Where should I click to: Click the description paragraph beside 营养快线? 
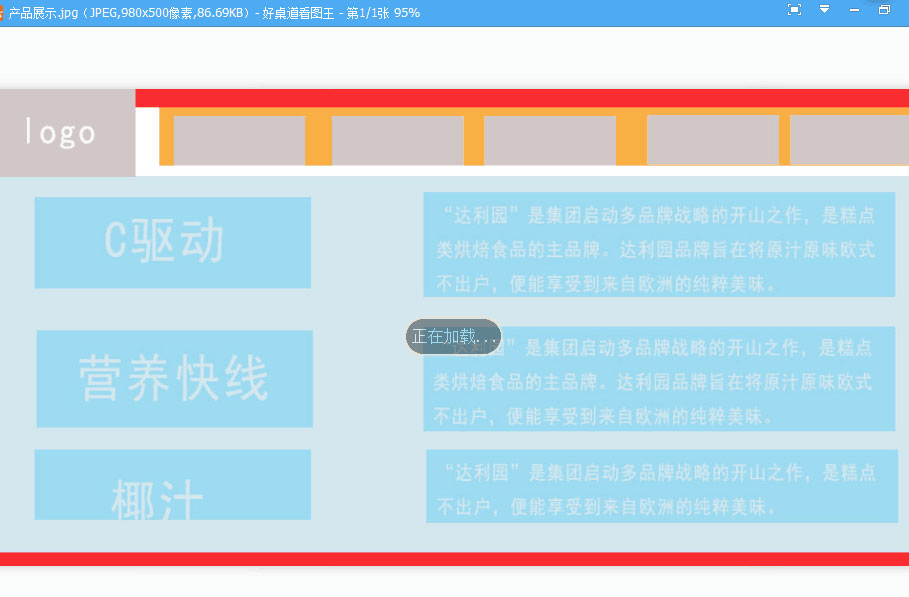(x=659, y=378)
